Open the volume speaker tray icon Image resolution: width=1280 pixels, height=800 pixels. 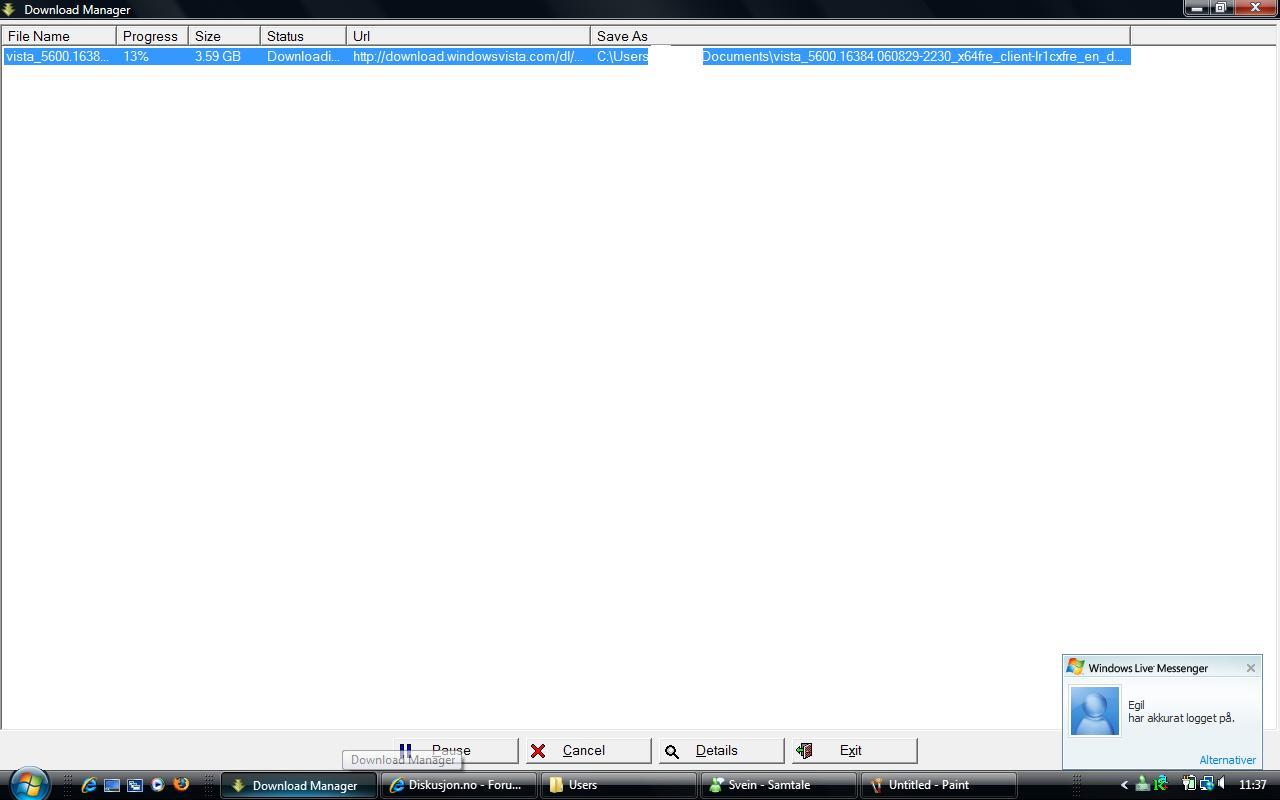coord(1222,785)
